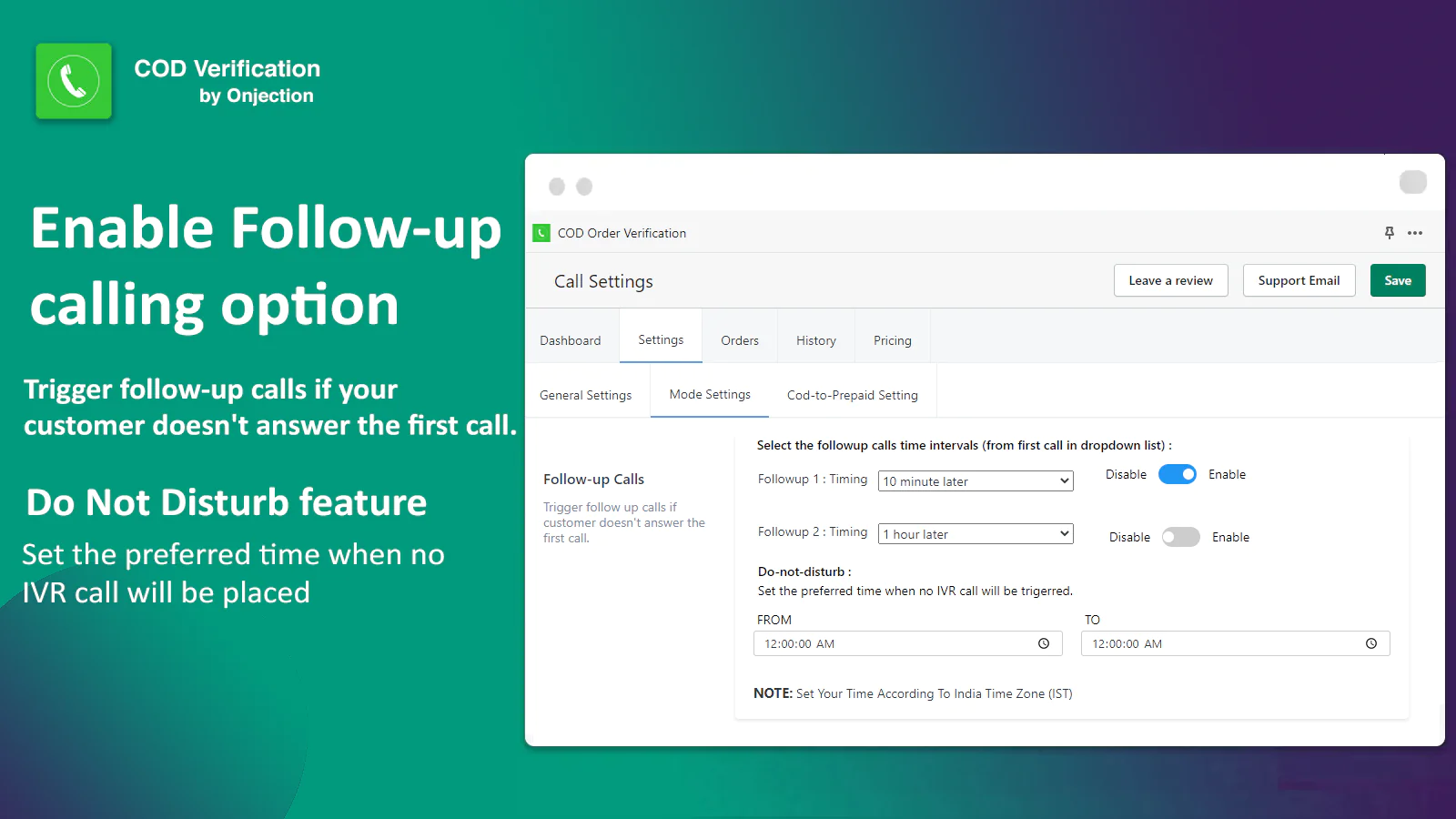
Task: Toggle the Followup 2 enable switch
Action: (x=1180, y=537)
